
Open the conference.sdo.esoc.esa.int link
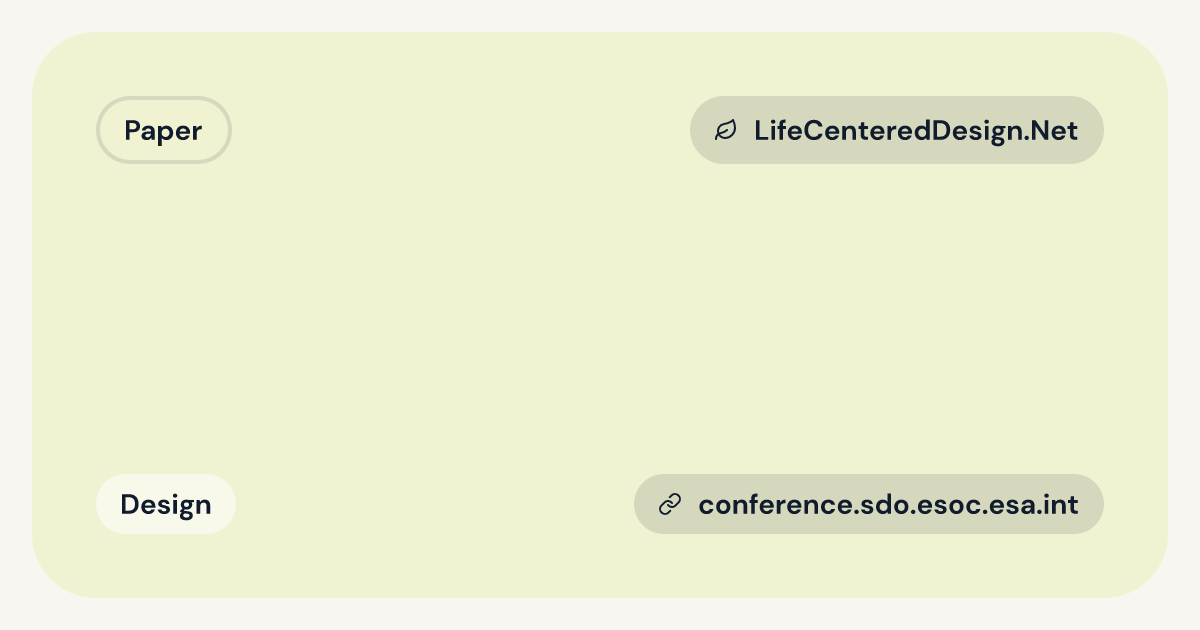[x=869, y=504]
